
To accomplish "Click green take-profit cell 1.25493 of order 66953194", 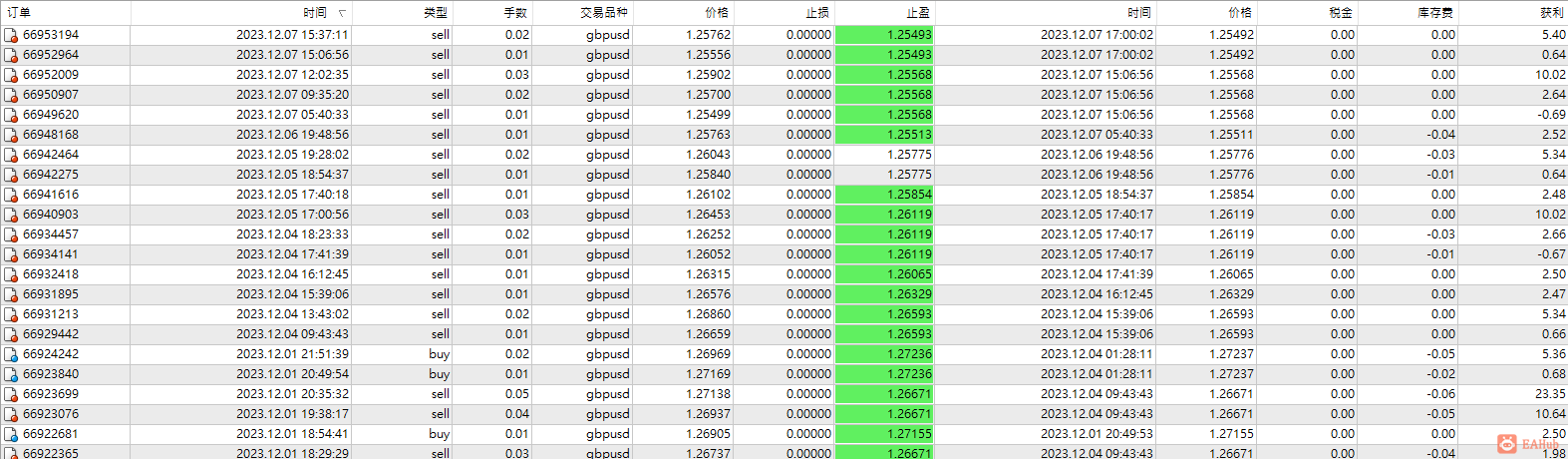I will click(884, 35).
